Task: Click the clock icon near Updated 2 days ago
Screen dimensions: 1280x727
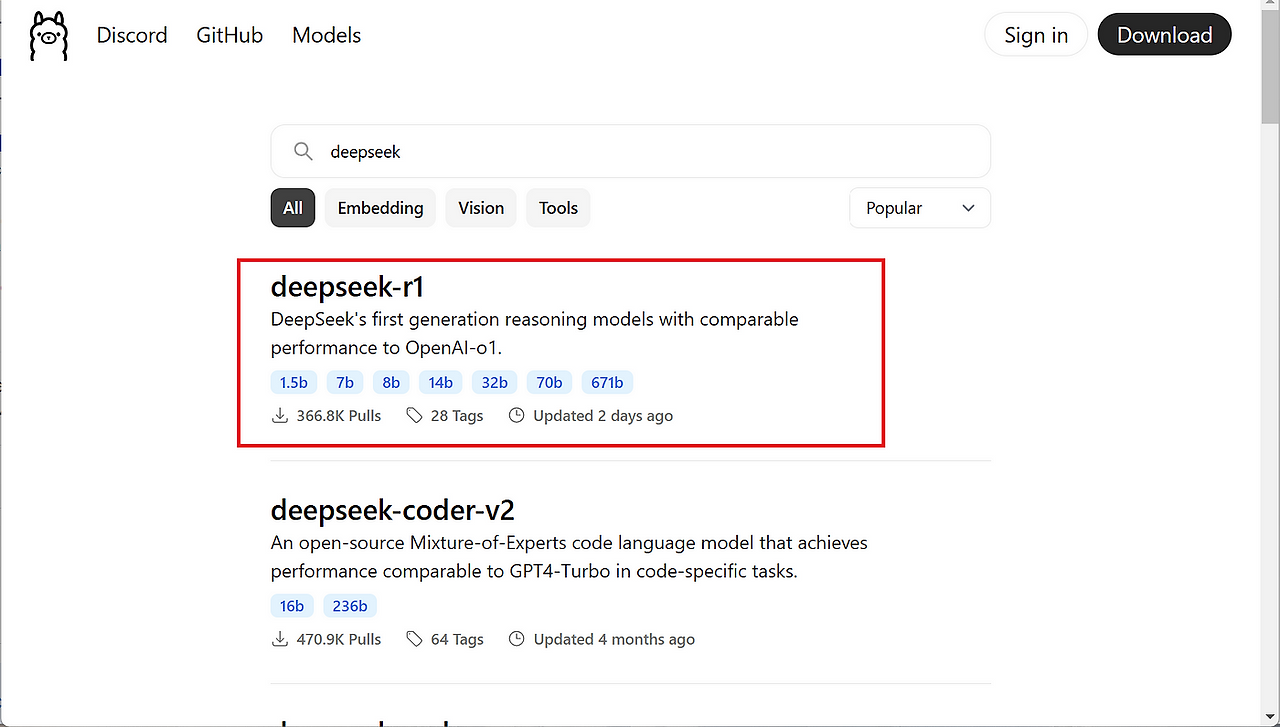Action: coord(516,415)
